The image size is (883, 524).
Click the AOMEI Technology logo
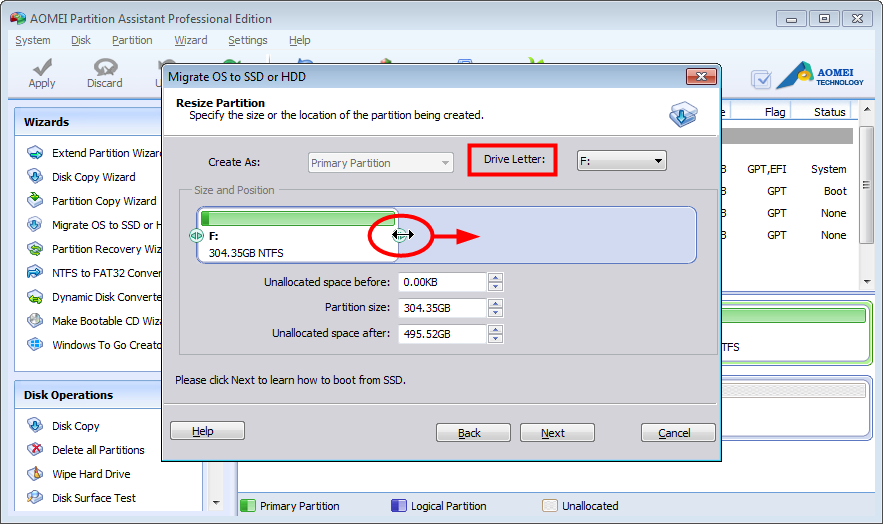pyautogui.click(x=820, y=76)
